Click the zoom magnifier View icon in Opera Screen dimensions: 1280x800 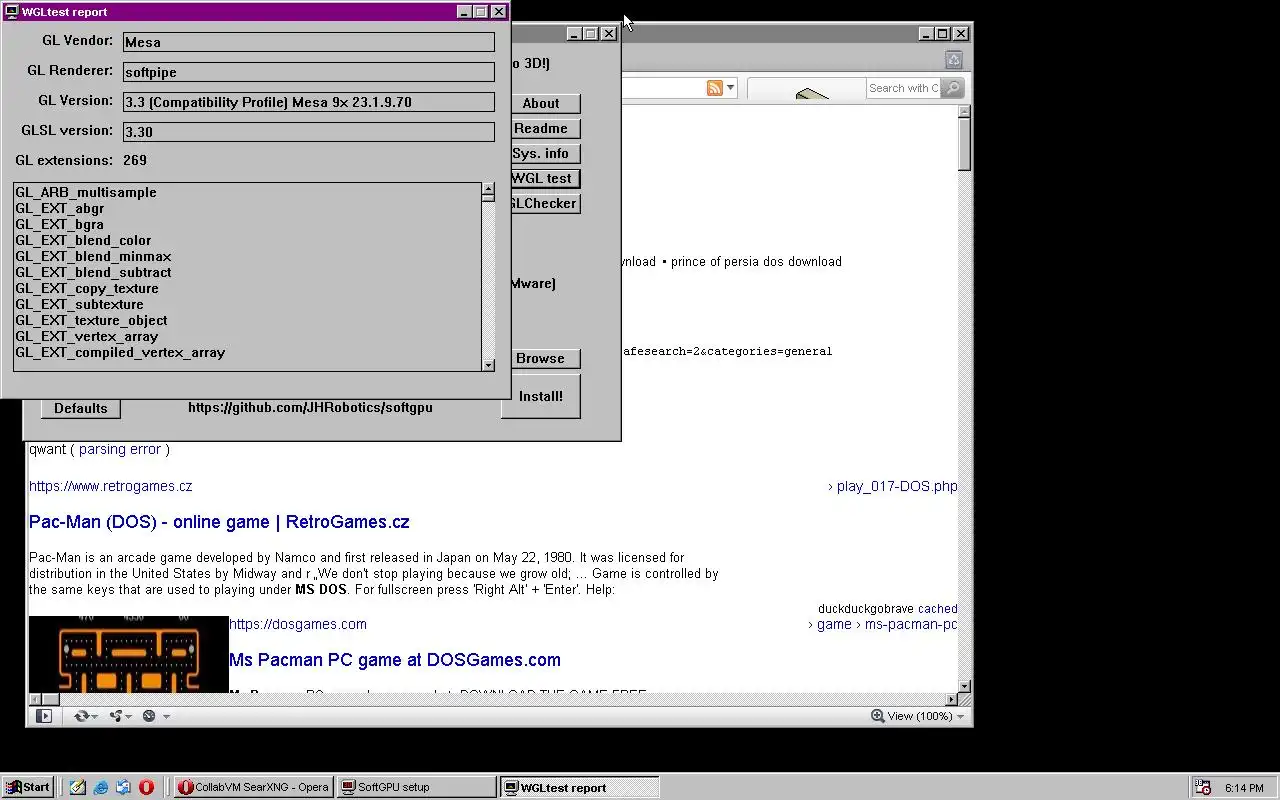point(877,716)
